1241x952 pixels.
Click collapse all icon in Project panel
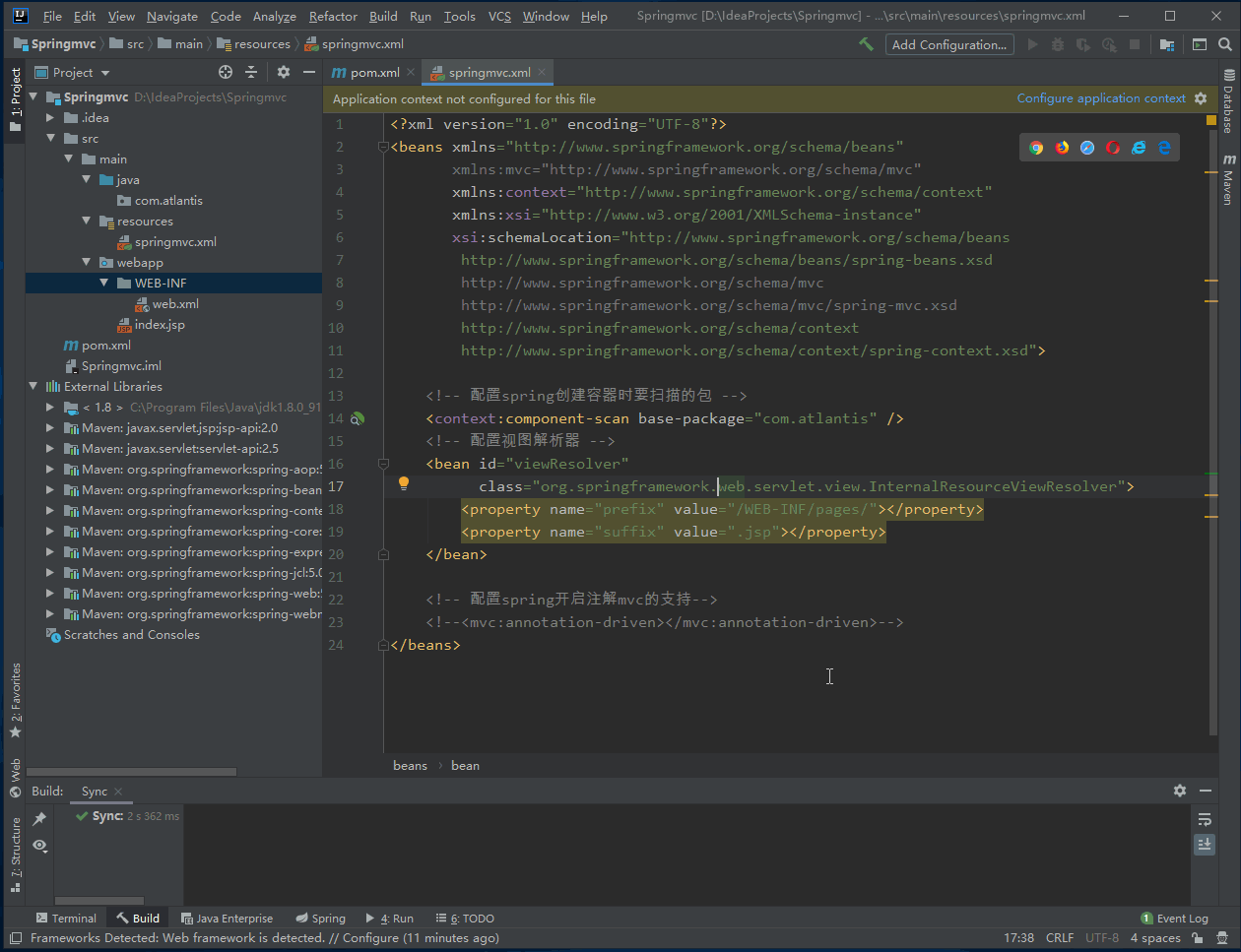(251, 72)
